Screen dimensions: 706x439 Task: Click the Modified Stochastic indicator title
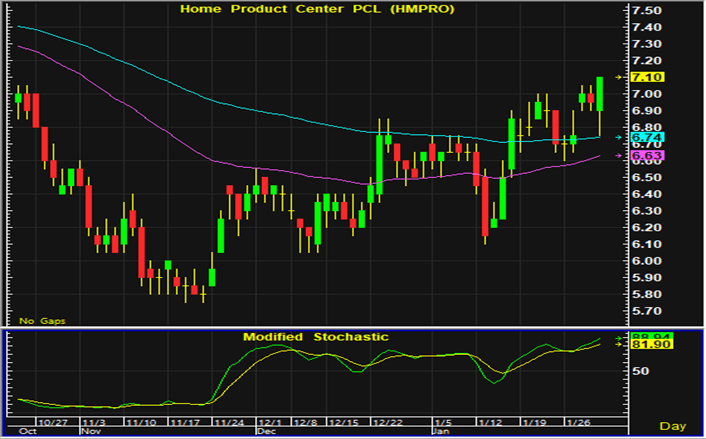coord(315,337)
